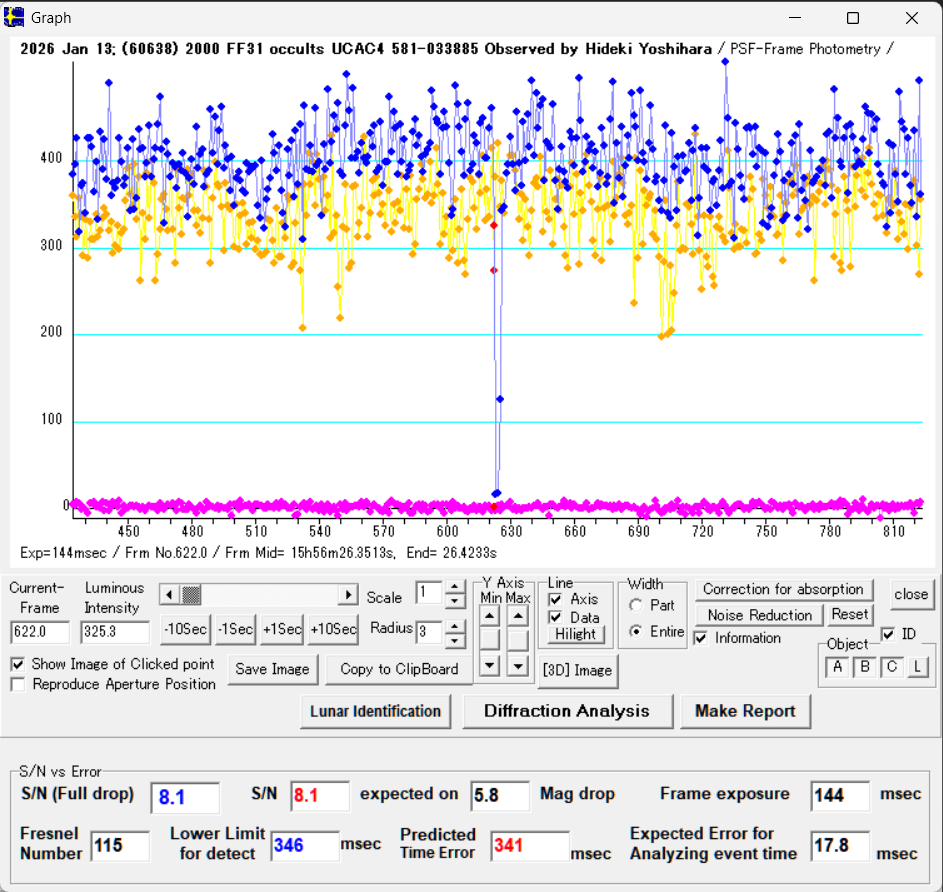Click Lunar Identification button

pos(375,711)
